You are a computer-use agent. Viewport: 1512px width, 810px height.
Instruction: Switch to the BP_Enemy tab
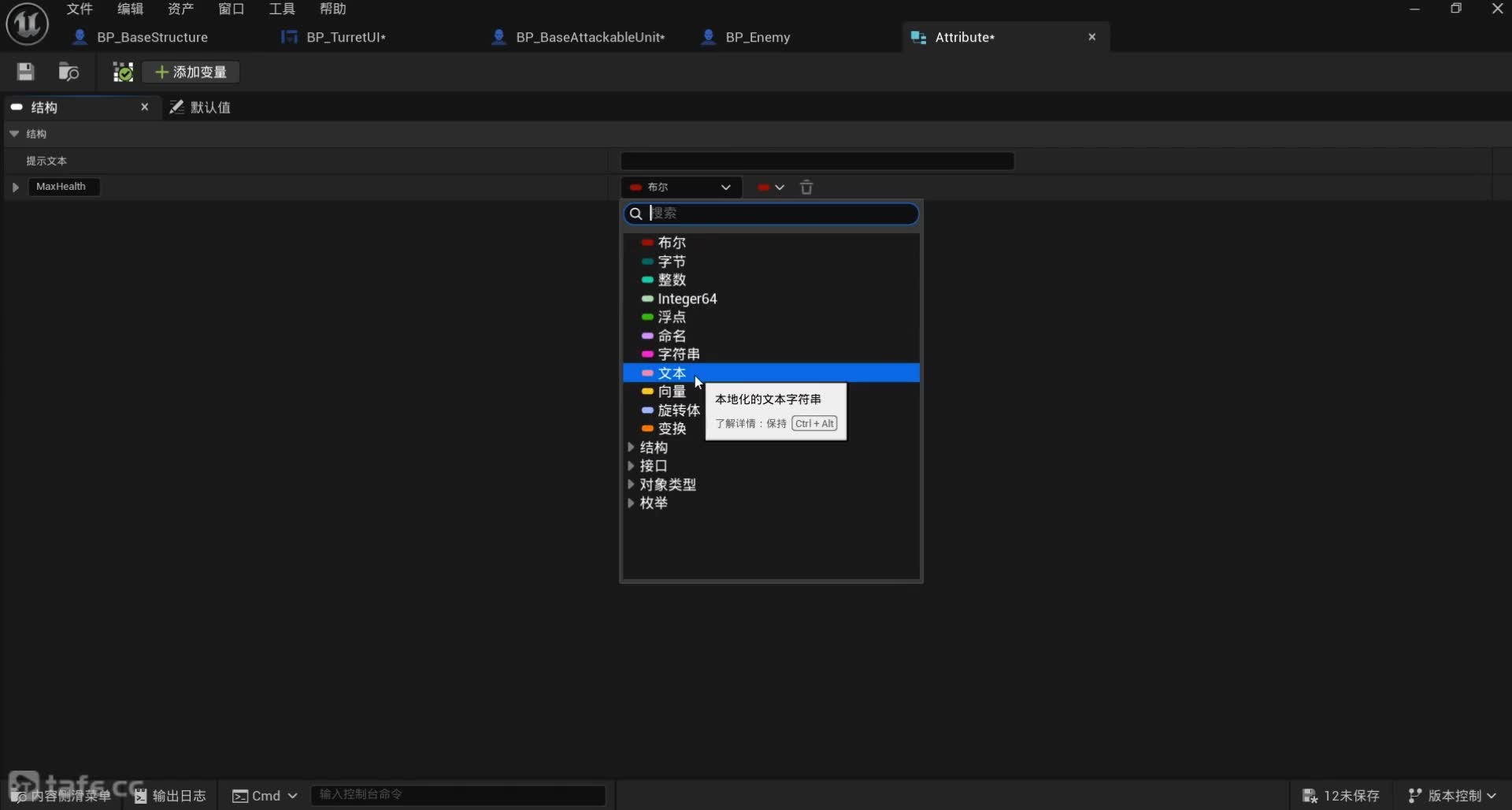pos(757,37)
